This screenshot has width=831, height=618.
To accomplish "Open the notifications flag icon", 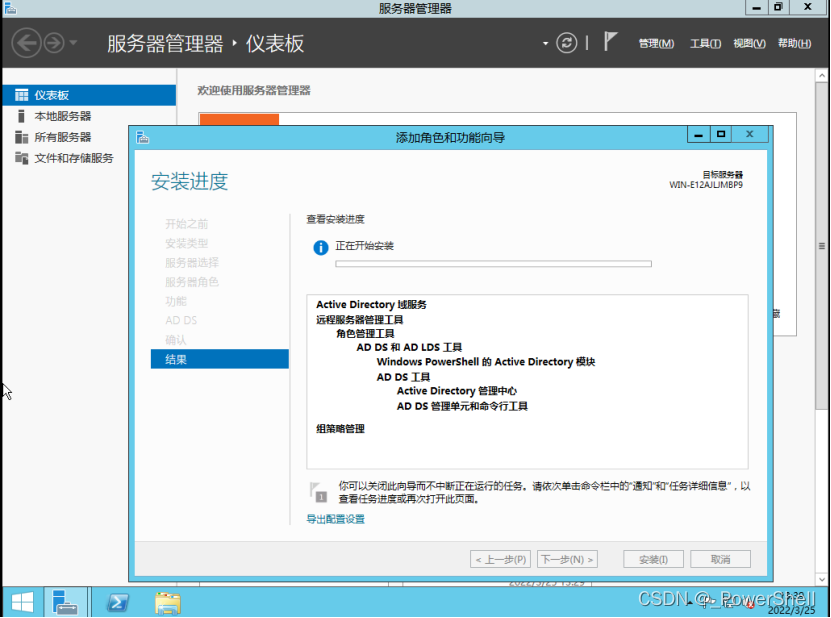I will coord(611,42).
